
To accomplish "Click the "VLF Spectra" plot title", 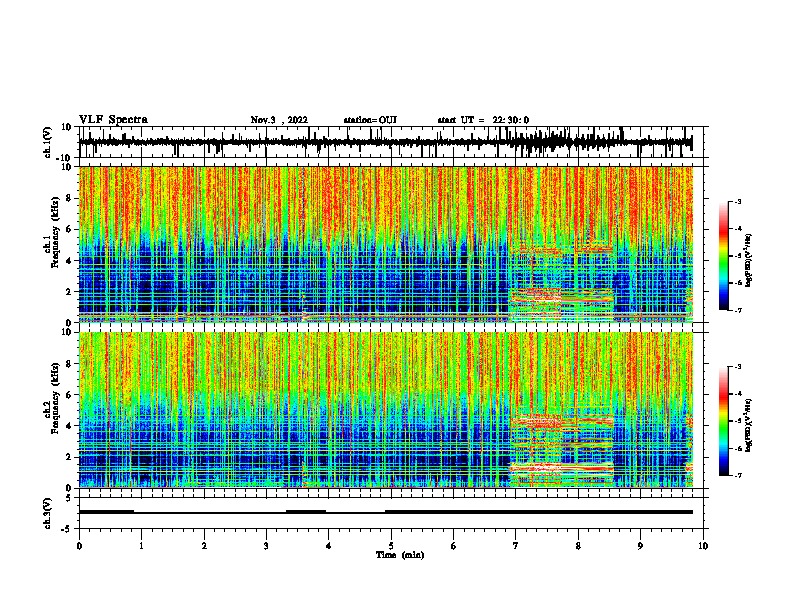I will [114, 120].
